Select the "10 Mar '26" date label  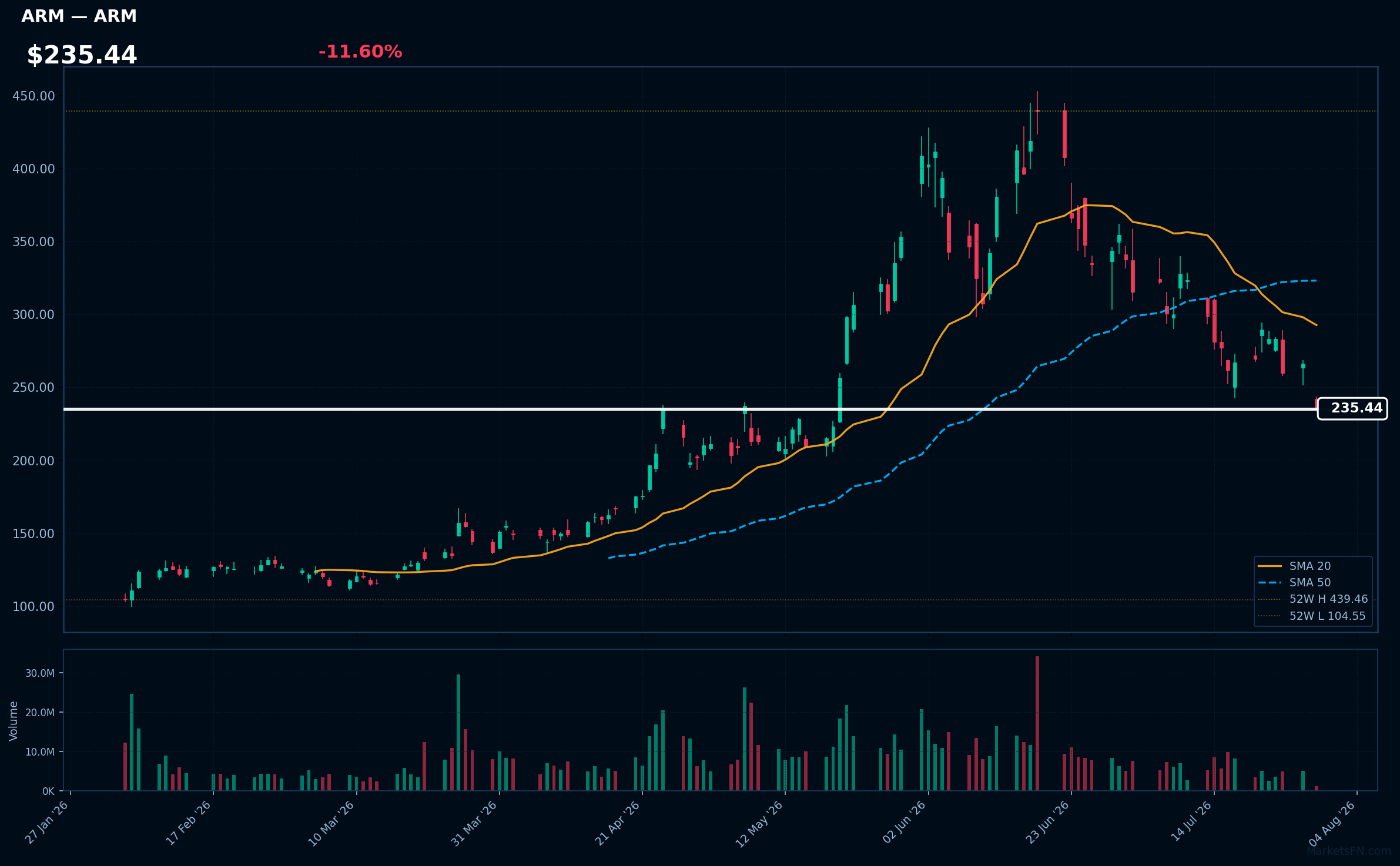pos(331,823)
